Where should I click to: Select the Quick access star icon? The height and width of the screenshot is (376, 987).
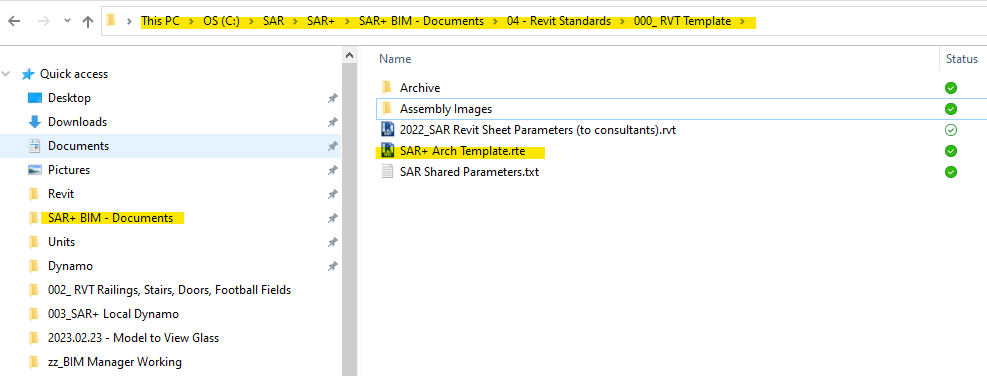point(28,74)
